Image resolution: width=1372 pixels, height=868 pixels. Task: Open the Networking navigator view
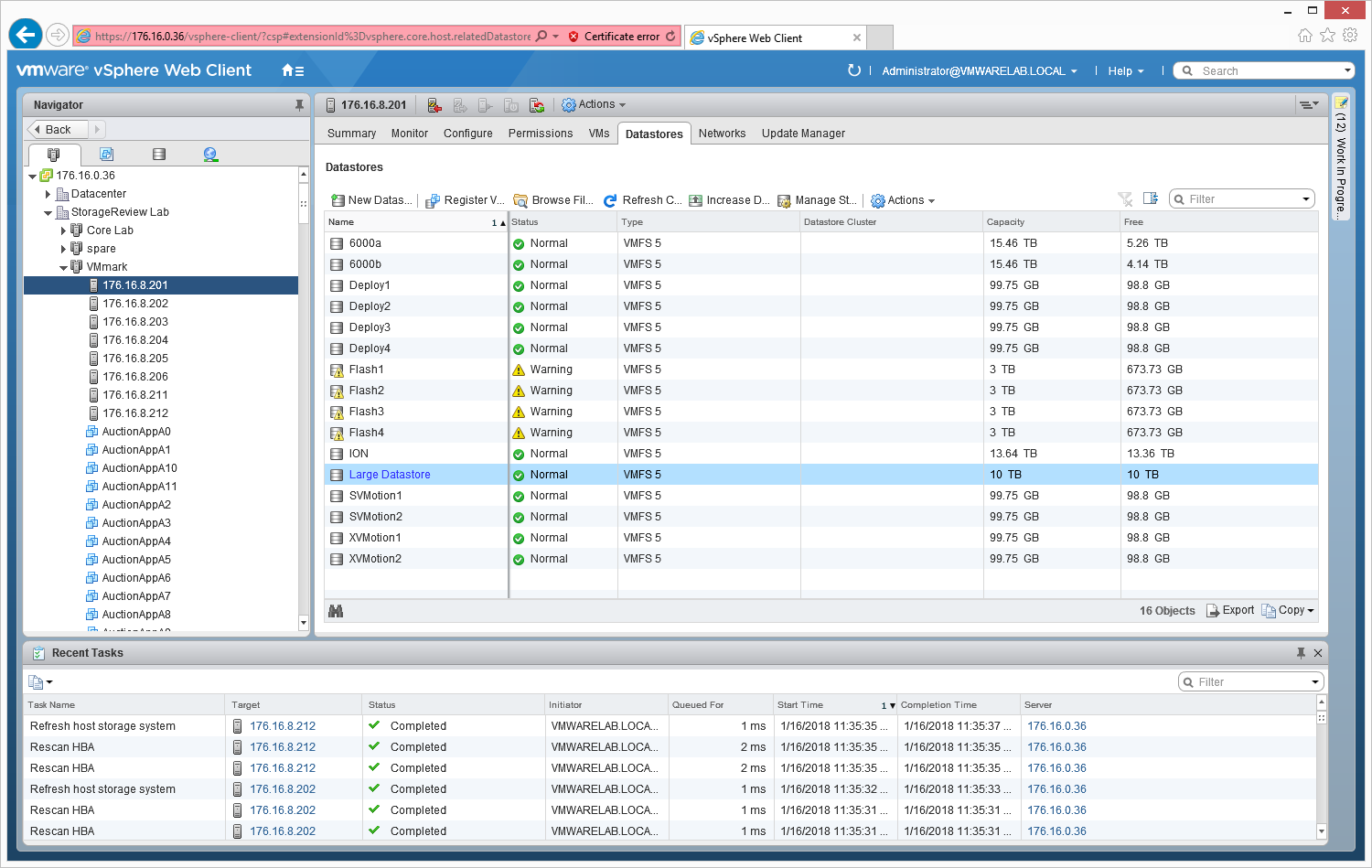tap(210, 155)
